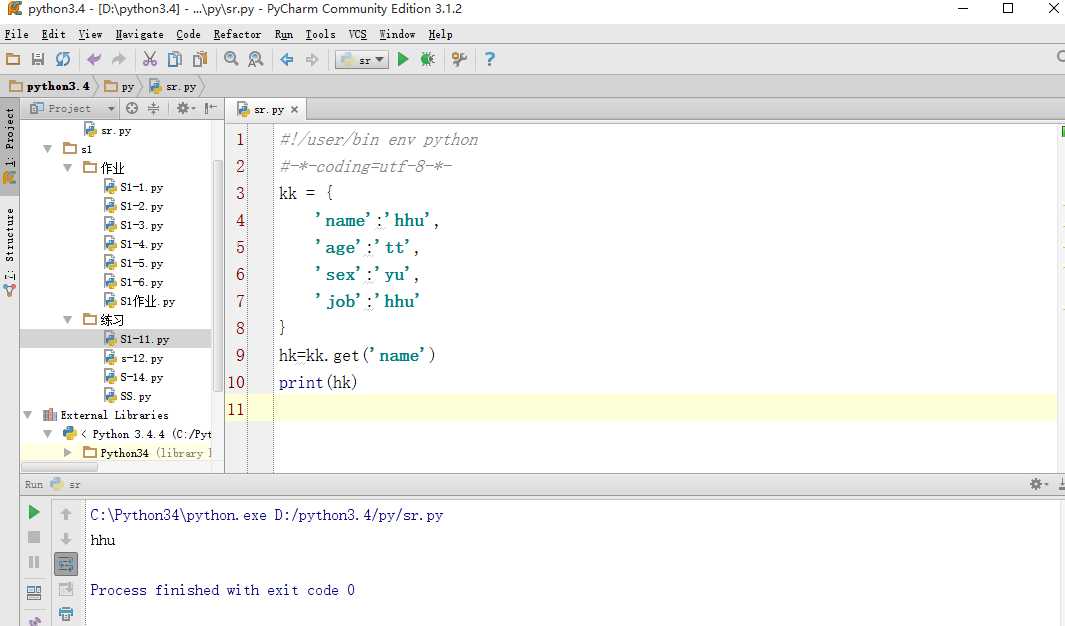The image size is (1065, 626).
Task: Click Scroll from Source target icon
Action: pyautogui.click(x=132, y=109)
